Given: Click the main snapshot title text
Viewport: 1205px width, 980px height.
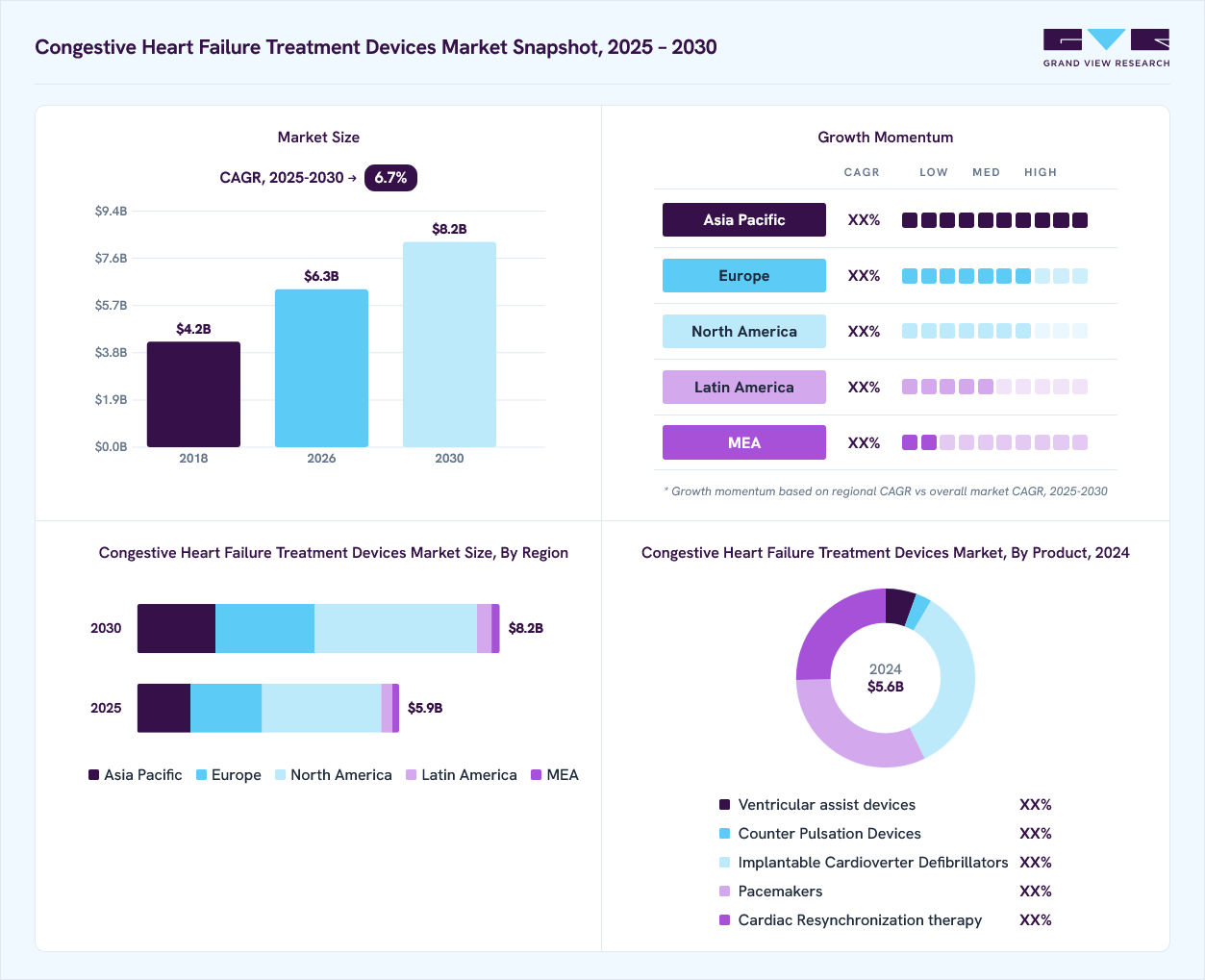Looking at the screenshot, I should [x=376, y=47].
